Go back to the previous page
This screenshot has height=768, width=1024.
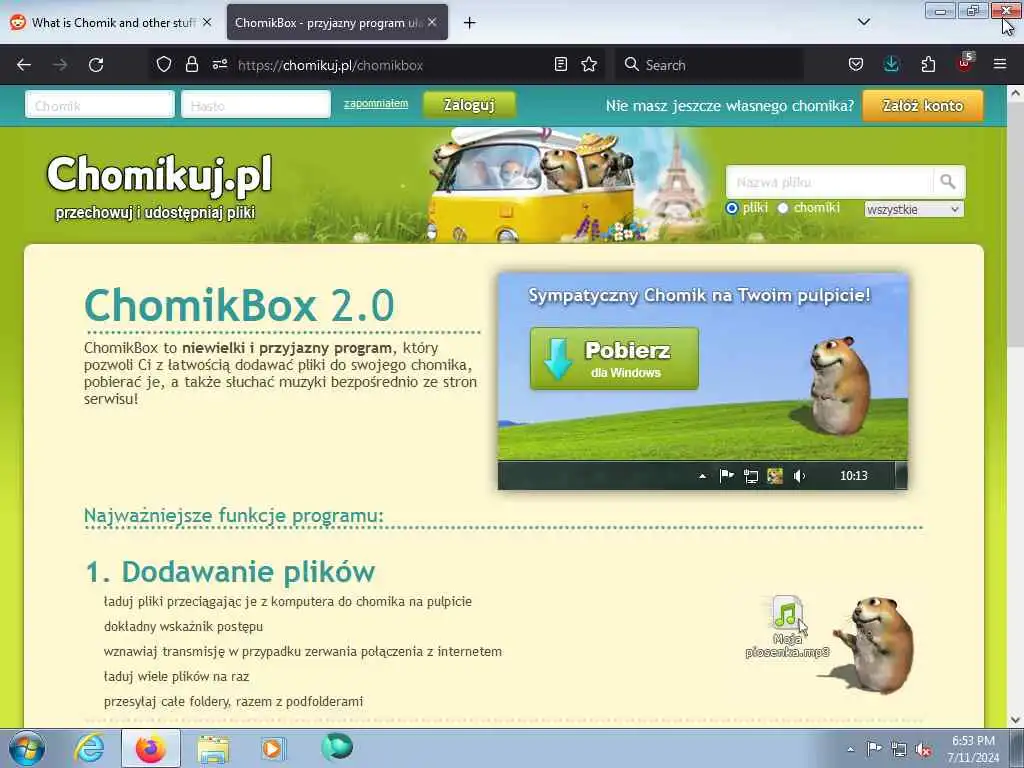[24, 65]
